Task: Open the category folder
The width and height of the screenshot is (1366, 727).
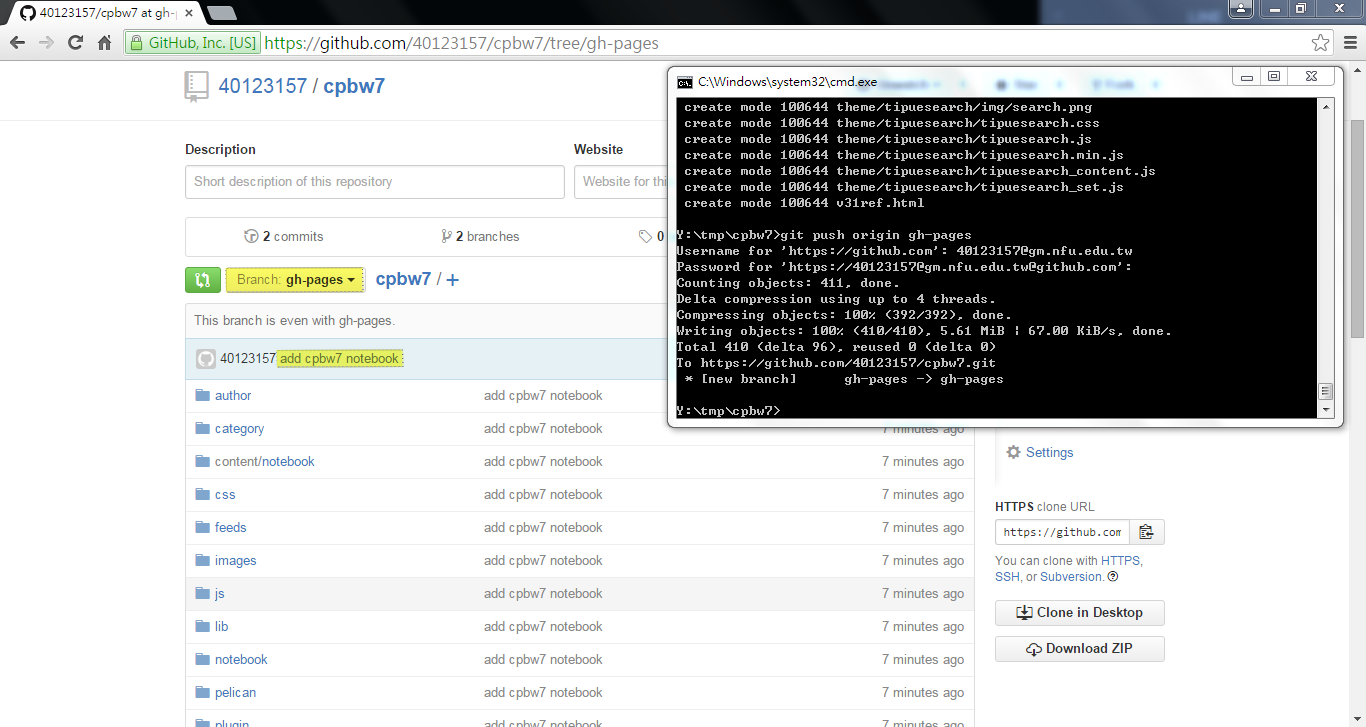Action: [240, 429]
